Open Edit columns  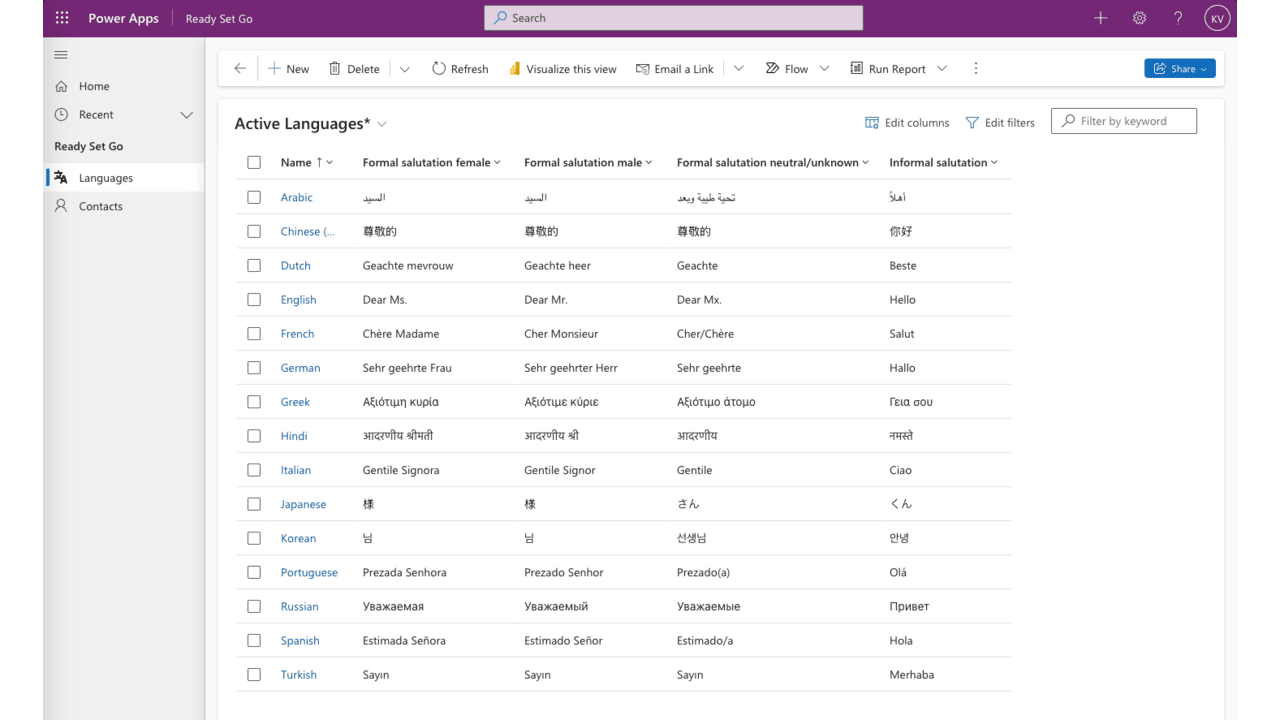(x=906, y=122)
